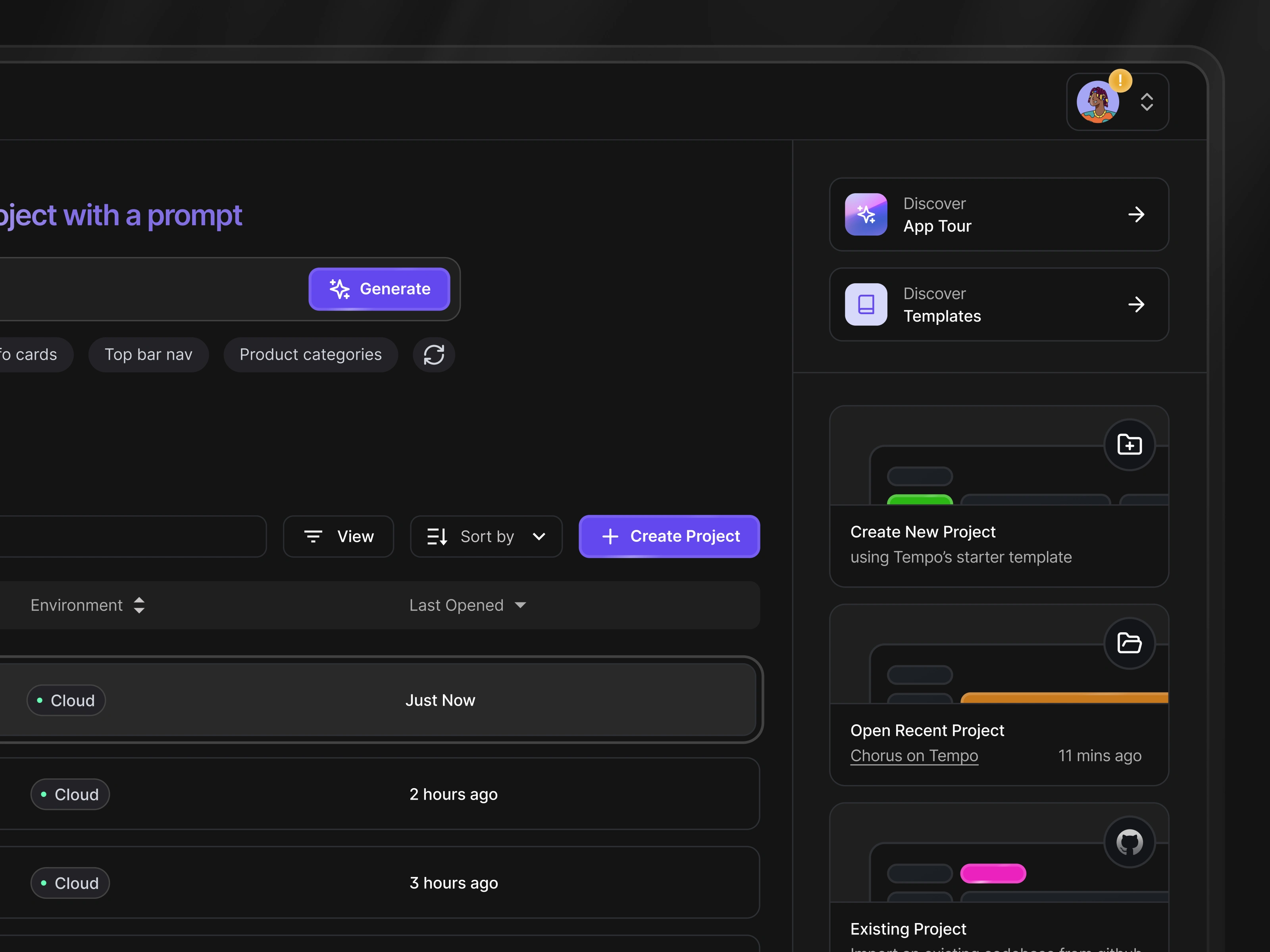Click the Generate button
The height and width of the screenshot is (952, 1270).
tap(379, 289)
